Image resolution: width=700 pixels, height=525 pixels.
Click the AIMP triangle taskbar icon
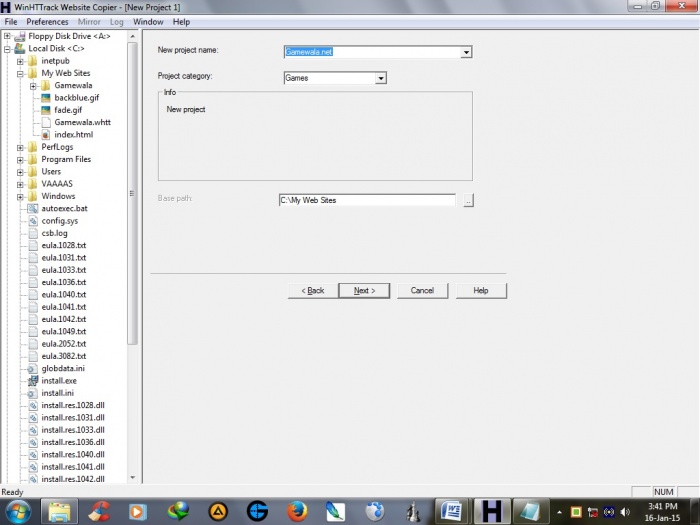218,512
